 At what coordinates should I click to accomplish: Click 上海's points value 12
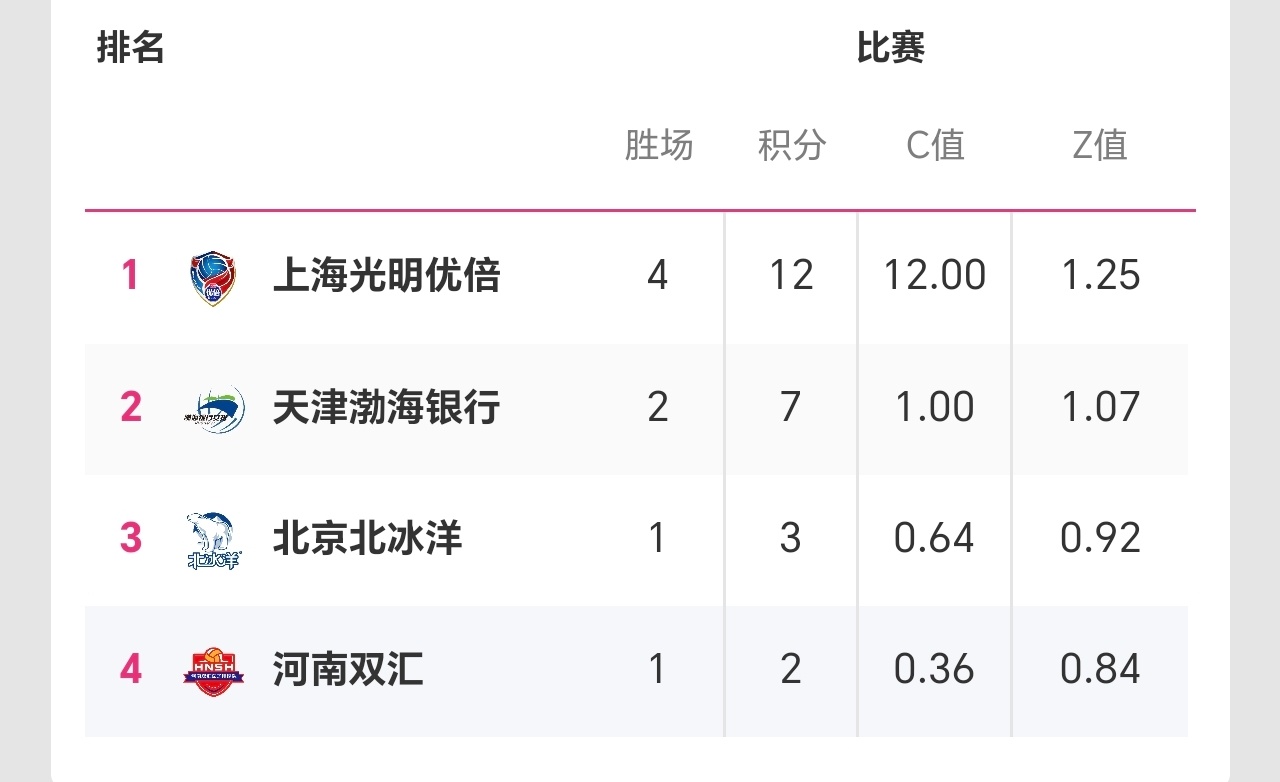[791, 275]
